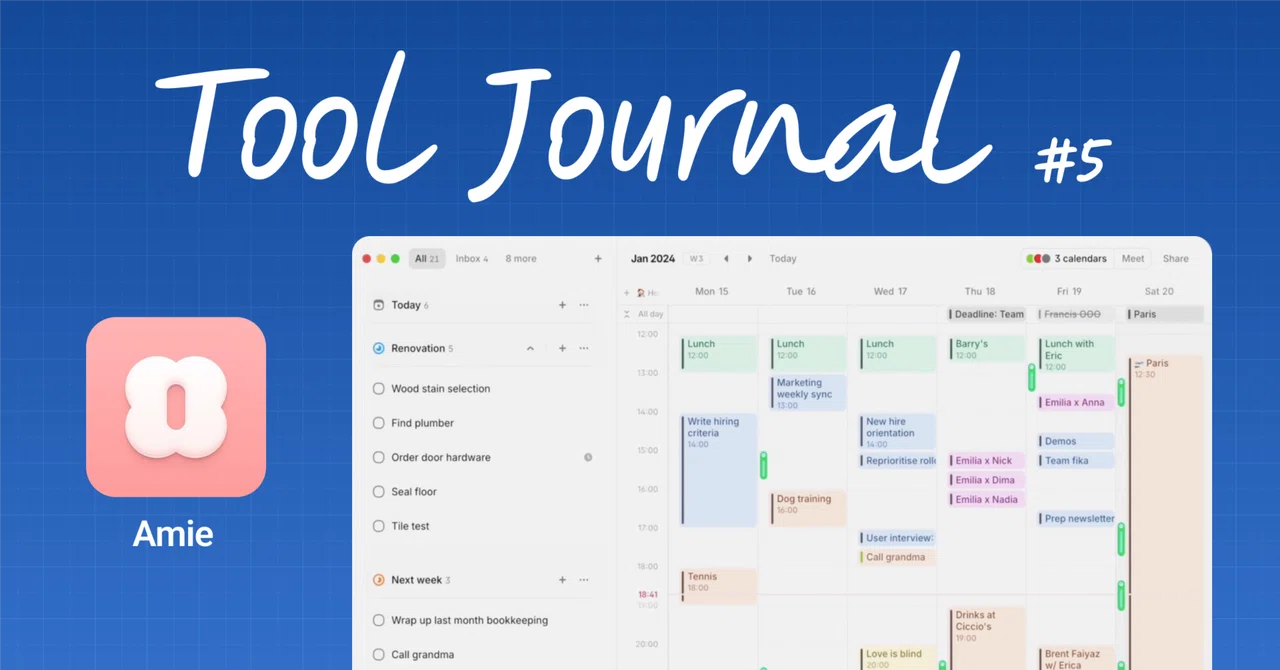The width and height of the screenshot is (1280, 670).
Task: Click the Renovation list blue icon
Action: point(378,348)
